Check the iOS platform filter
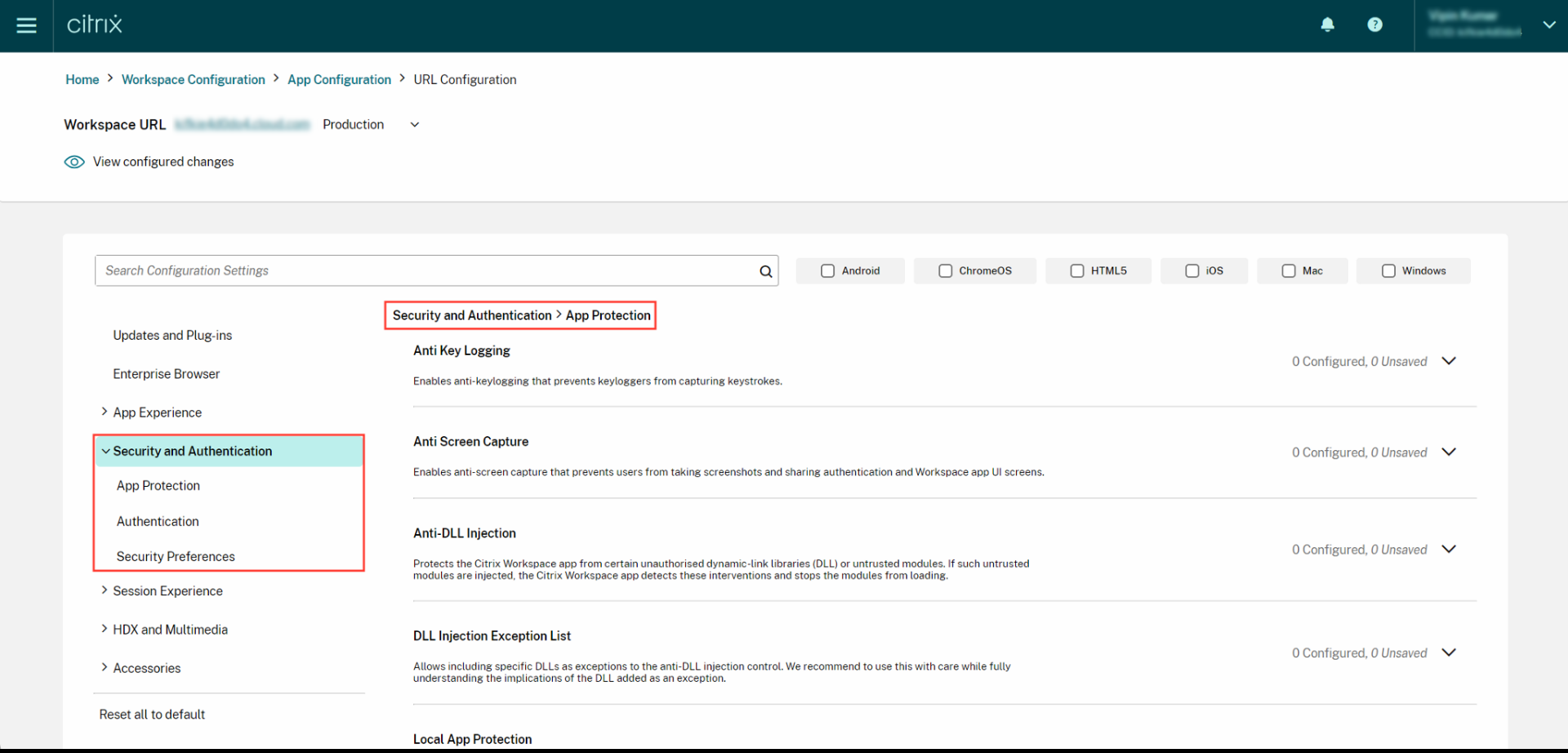Viewport: 1568px width, 753px height. coord(1192,270)
